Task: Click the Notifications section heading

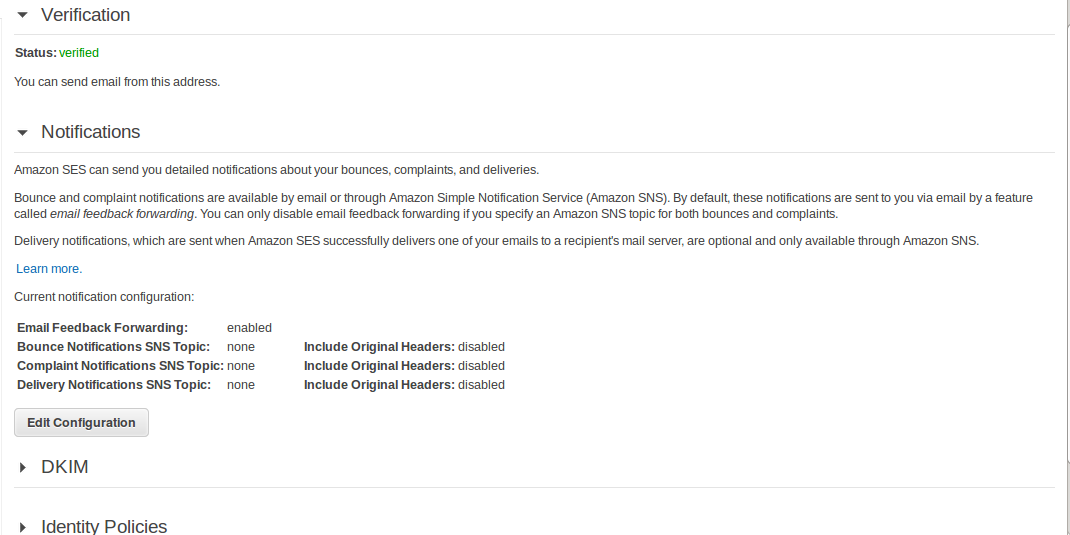Action: [91, 132]
